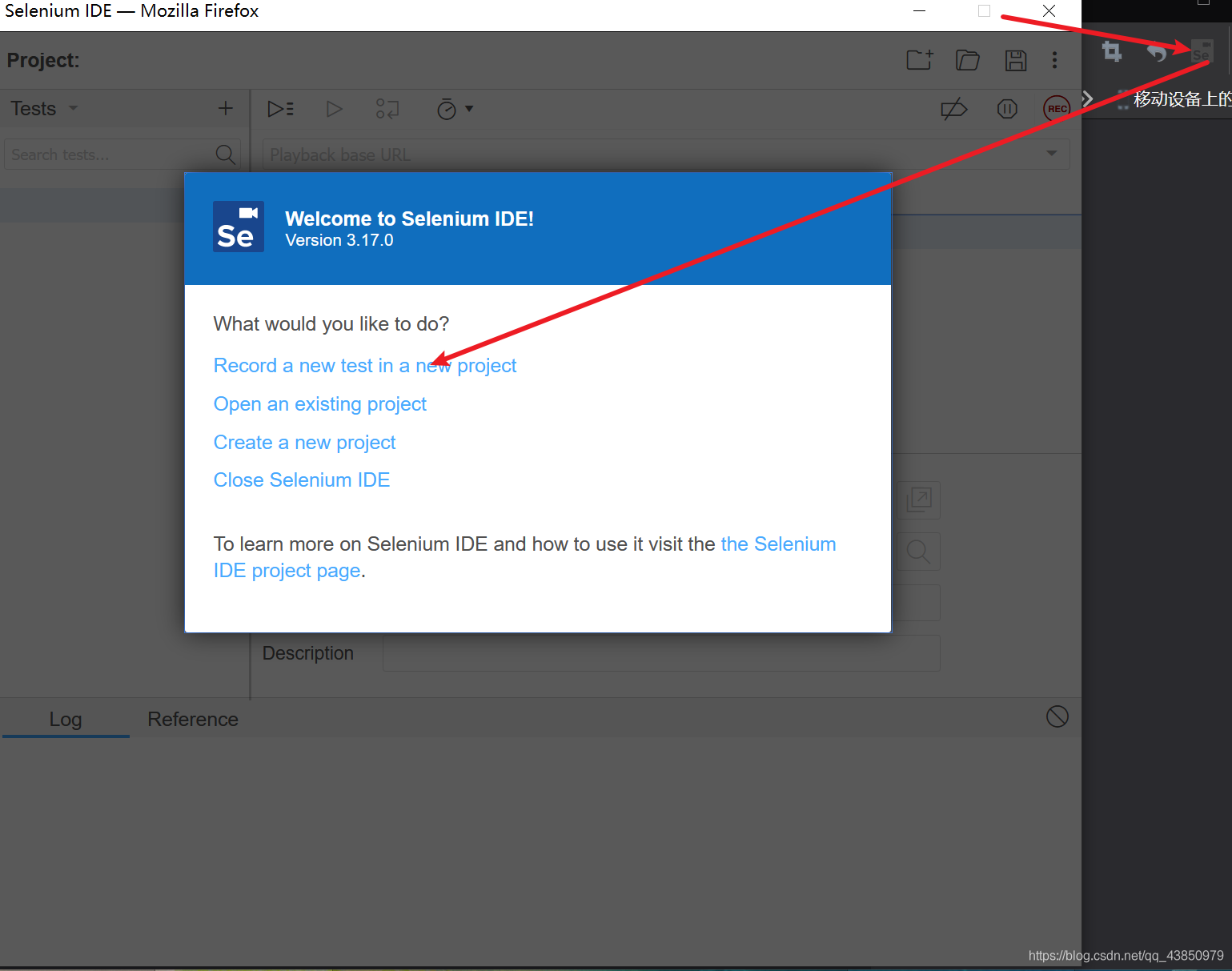Click the Search tests input field
The image size is (1232, 971).
pyautogui.click(x=122, y=154)
